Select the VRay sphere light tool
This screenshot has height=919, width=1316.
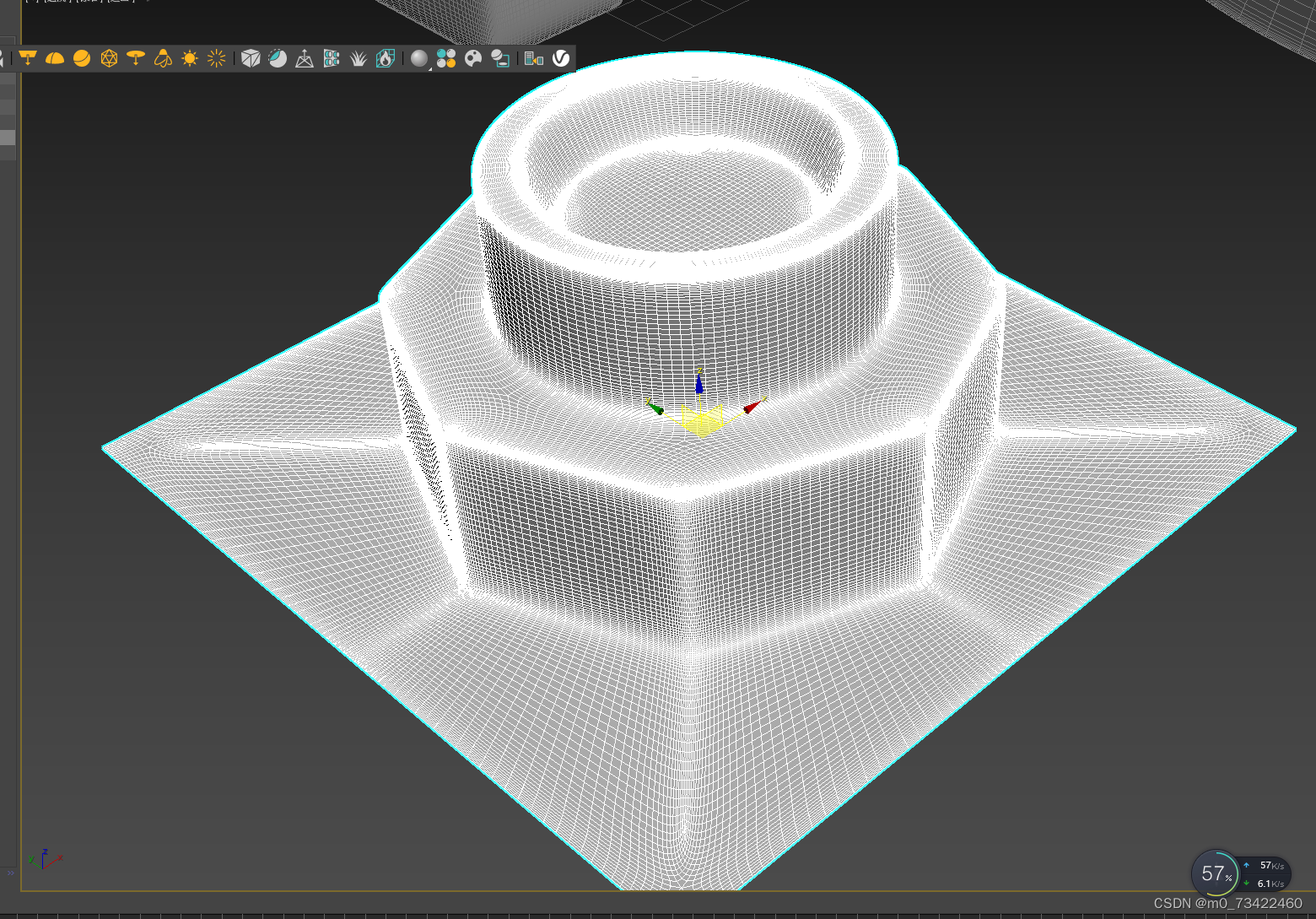tap(82, 57)
